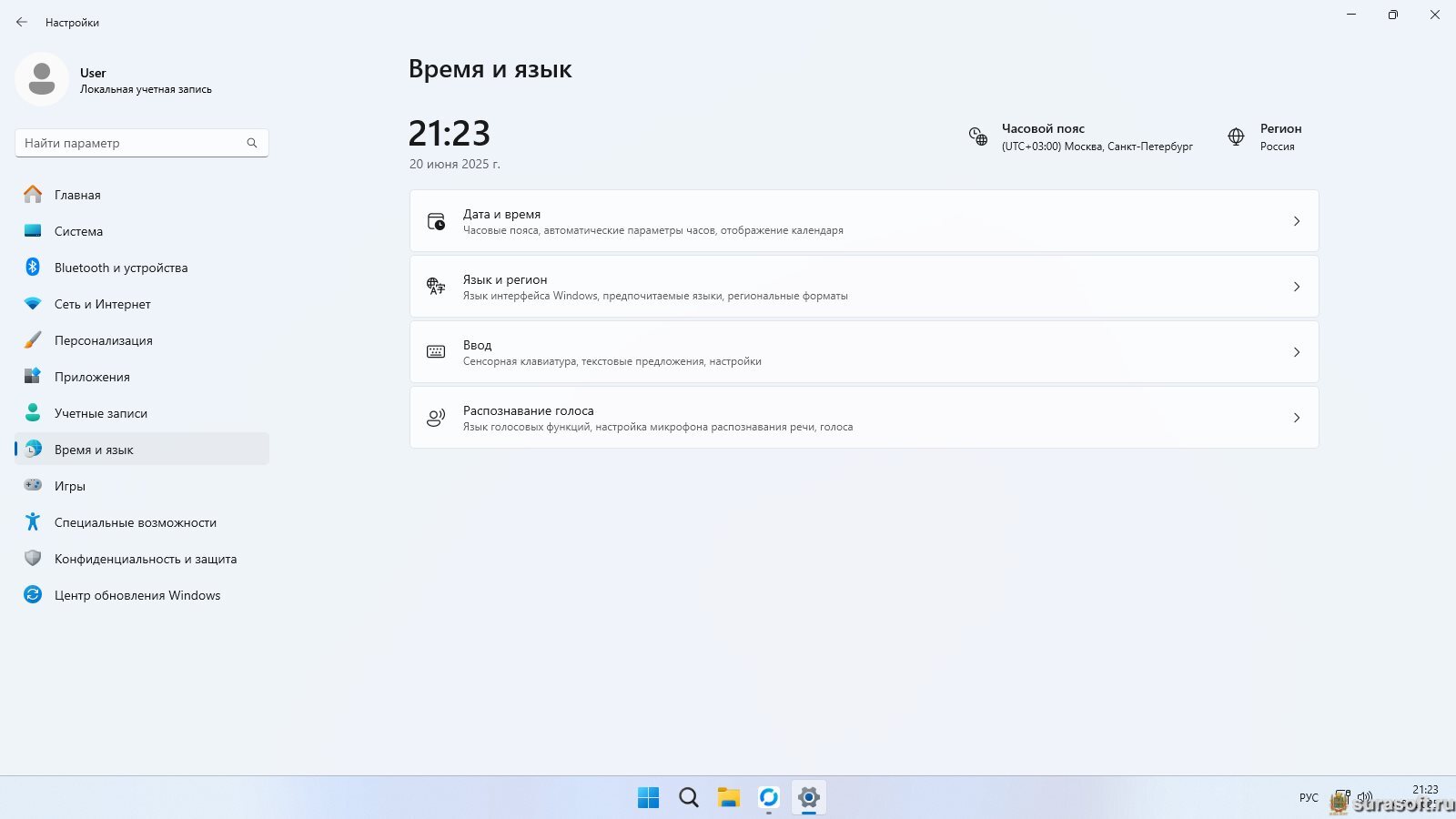This screenshot has height=819, width=1456.
Task: Expand the Дата и время chevron
Action: 1297,221
